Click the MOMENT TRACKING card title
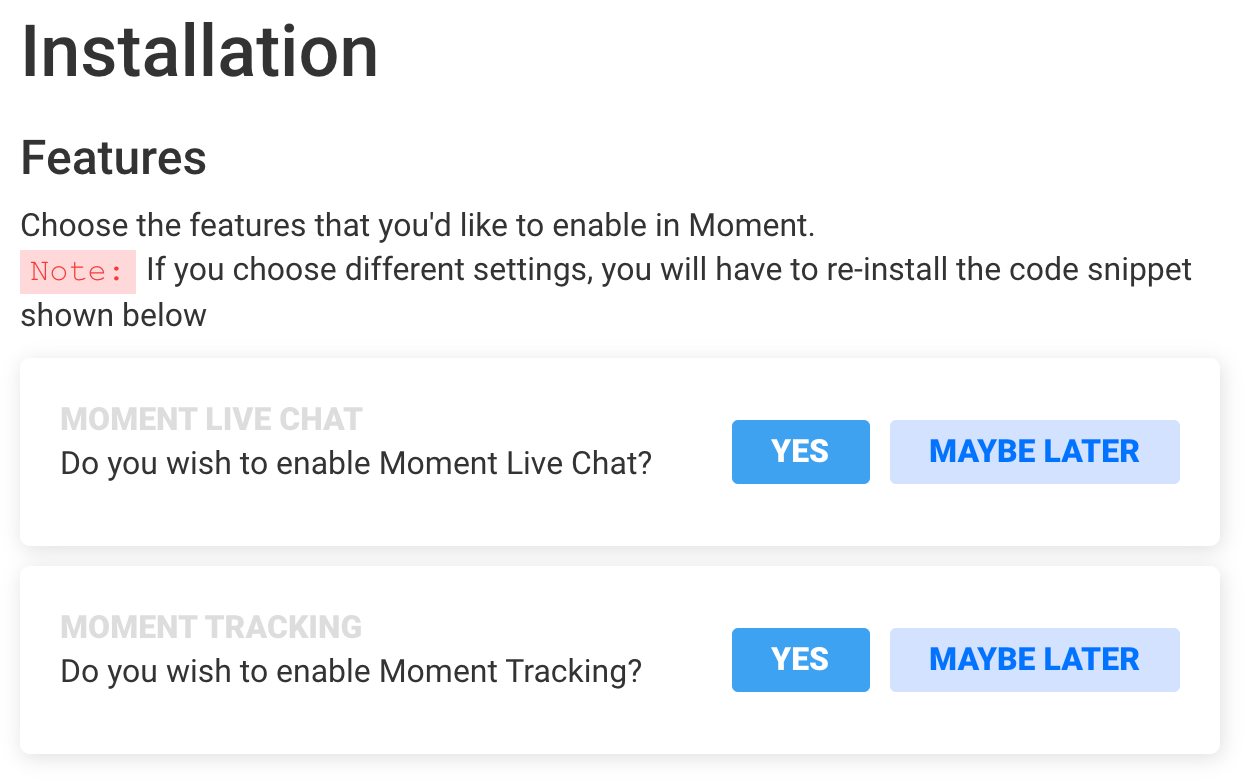This screenshot has width=1254, height=784. 211,627
